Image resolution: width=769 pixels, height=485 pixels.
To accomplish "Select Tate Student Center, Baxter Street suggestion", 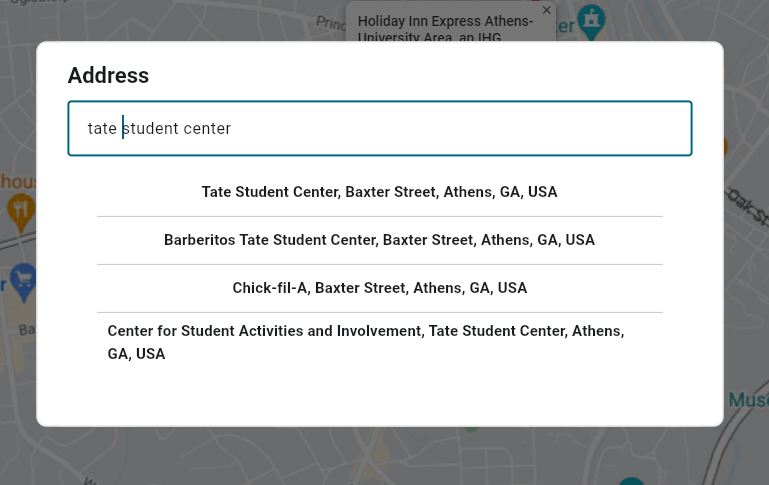I will pos(380,192).
